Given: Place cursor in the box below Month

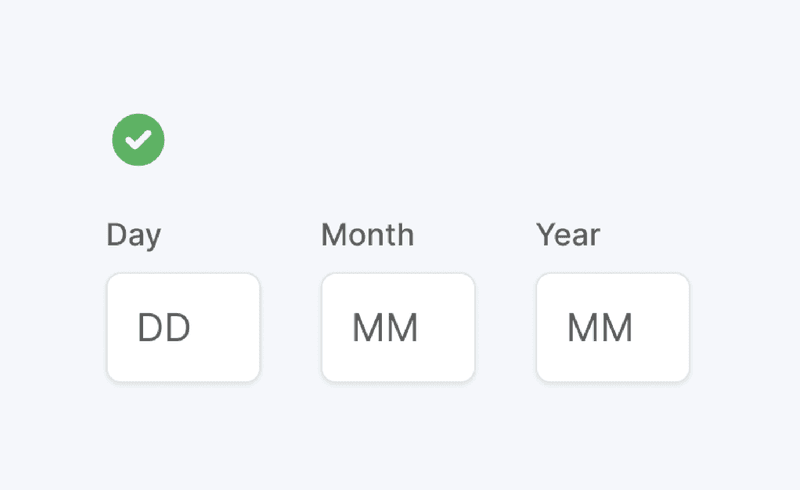Looking at the screenshot, I should click(x=398, y=327).
